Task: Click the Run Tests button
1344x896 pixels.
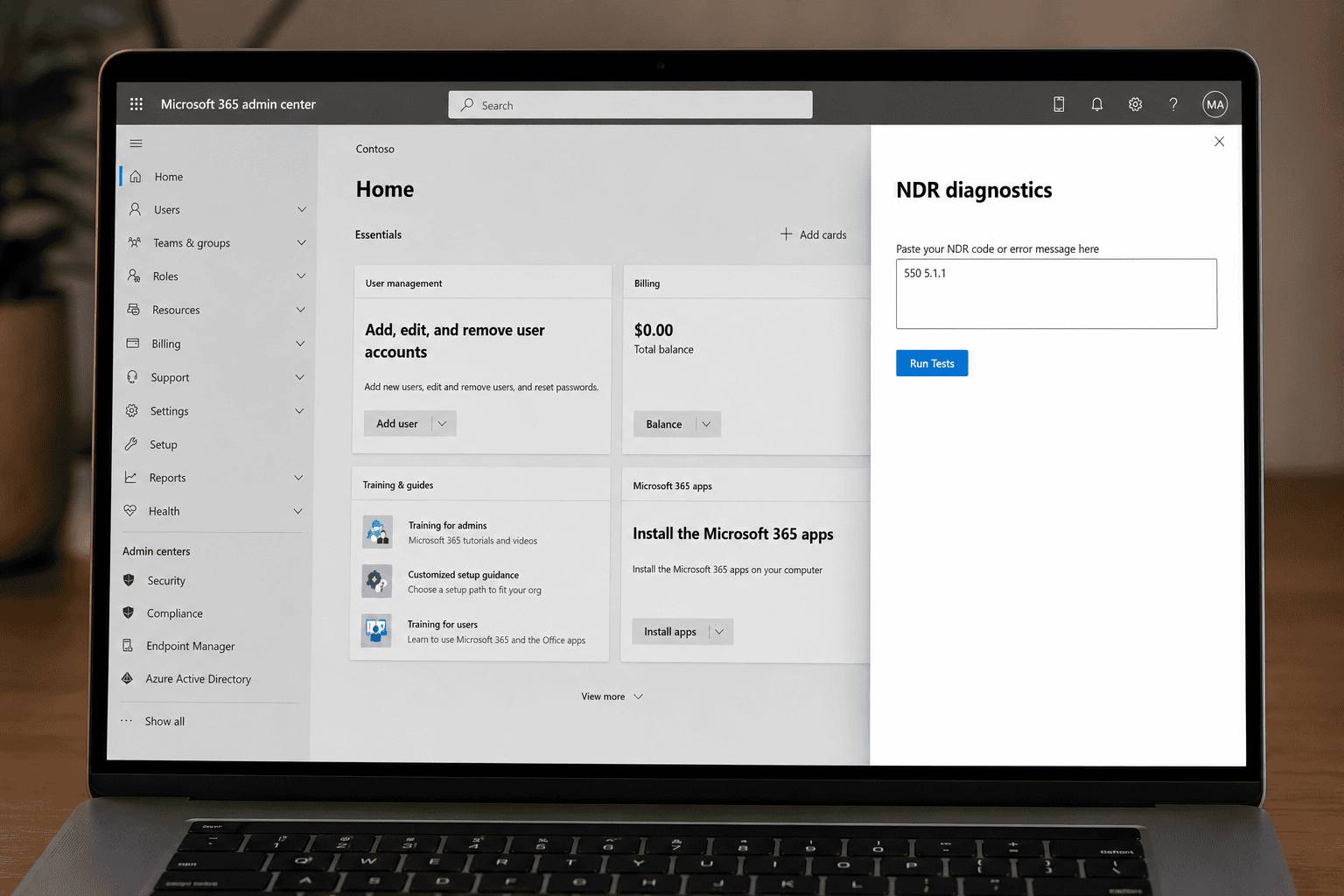Action: [x=932, y=363]
